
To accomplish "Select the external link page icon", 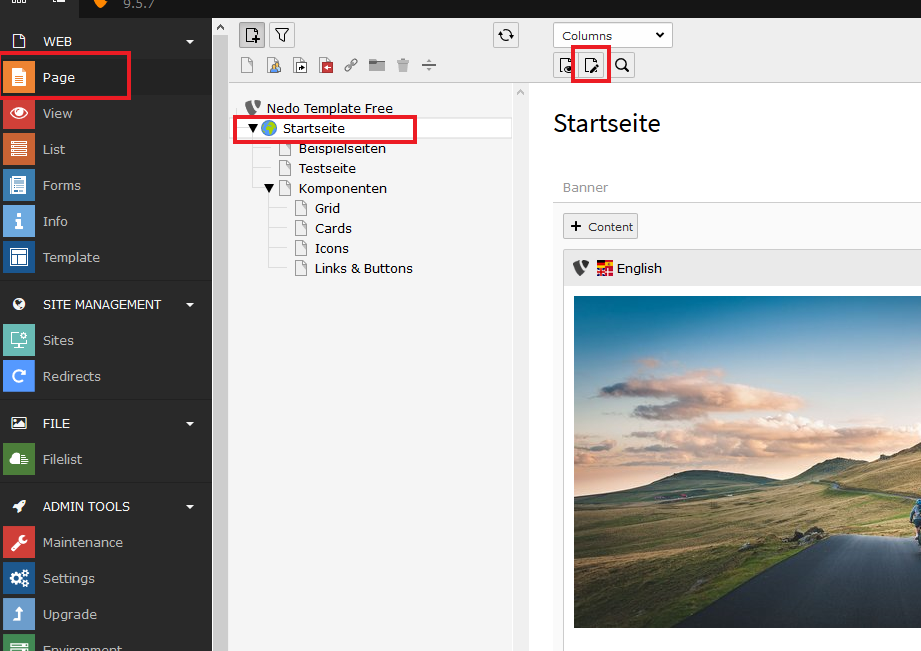I will tap(351, 65).
